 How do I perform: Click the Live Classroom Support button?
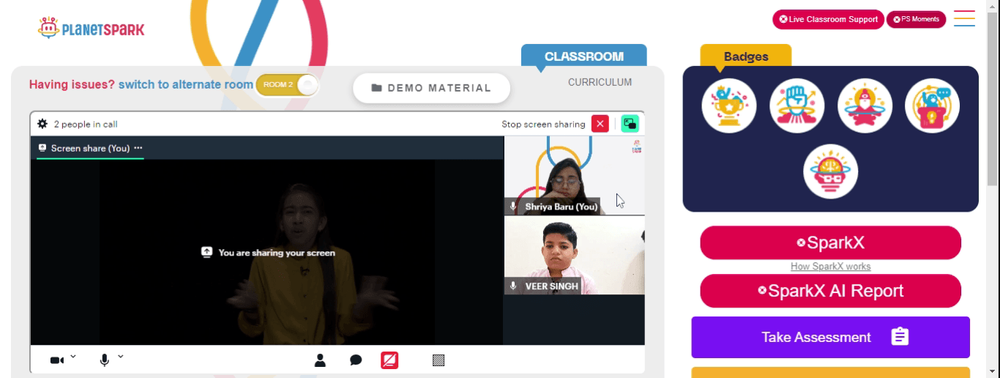(828, 19)
